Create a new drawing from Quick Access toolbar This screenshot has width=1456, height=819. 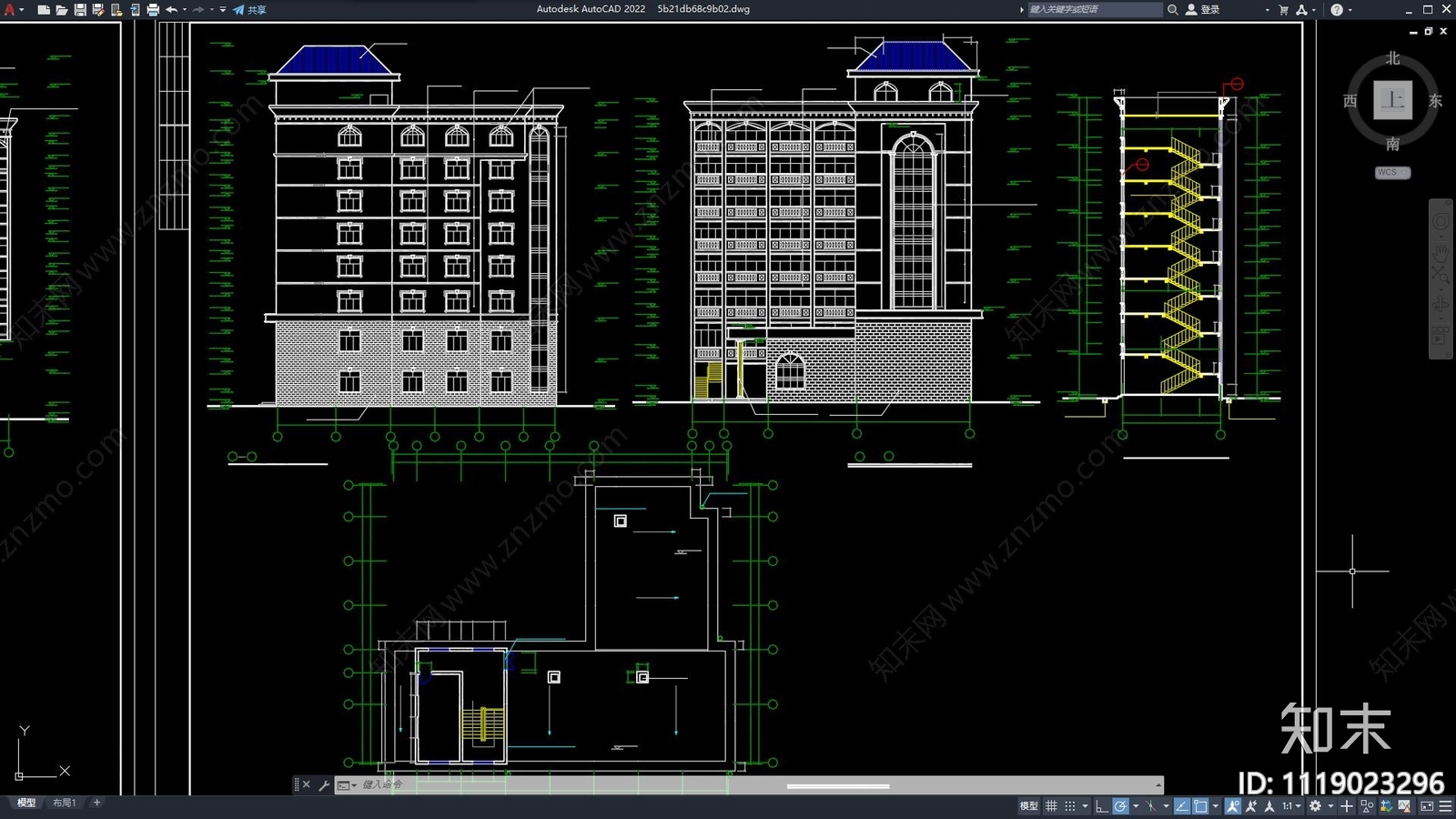(x=44, y=10)
